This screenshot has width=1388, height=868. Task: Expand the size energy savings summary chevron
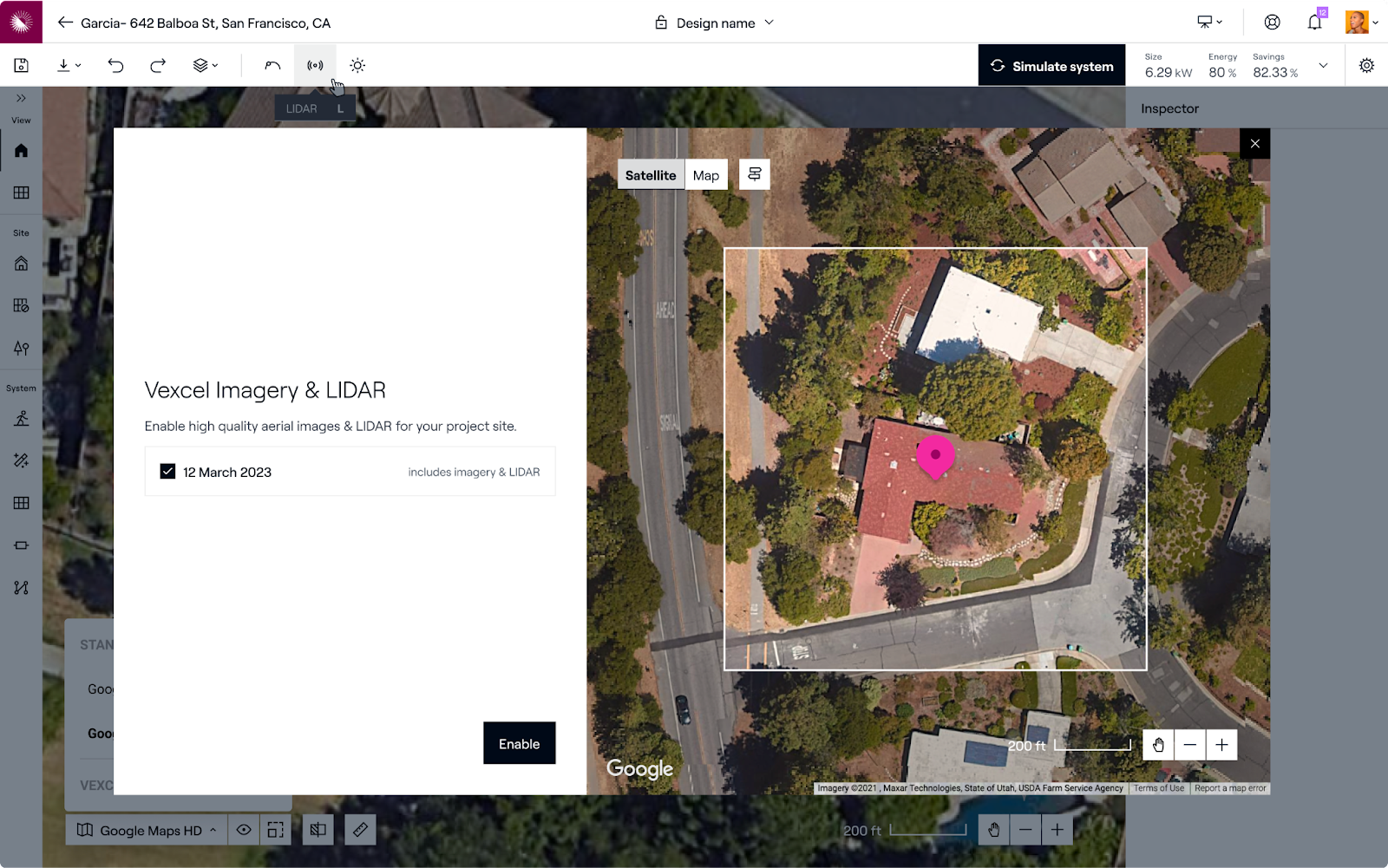pos(1323,65)
